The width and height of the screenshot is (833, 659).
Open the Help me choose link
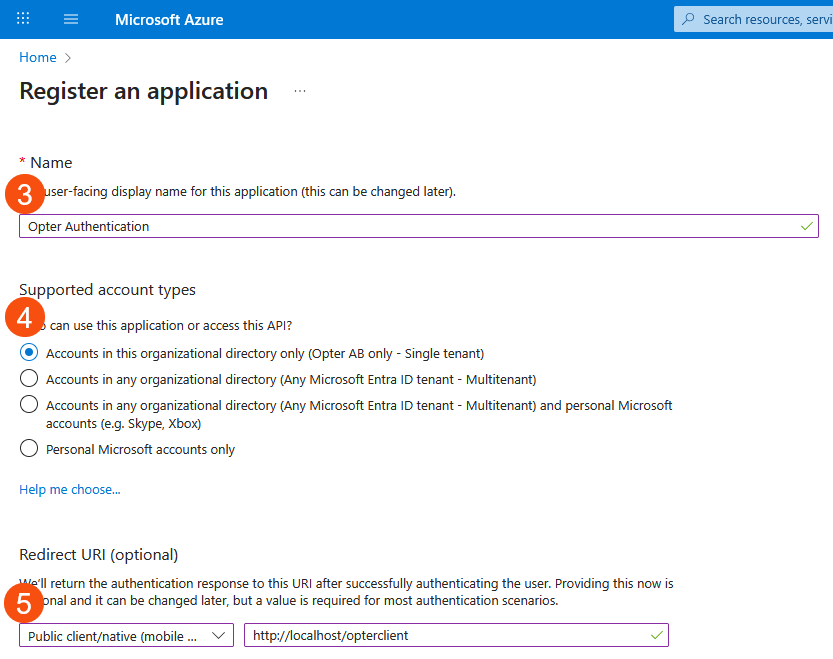point(70,490)
